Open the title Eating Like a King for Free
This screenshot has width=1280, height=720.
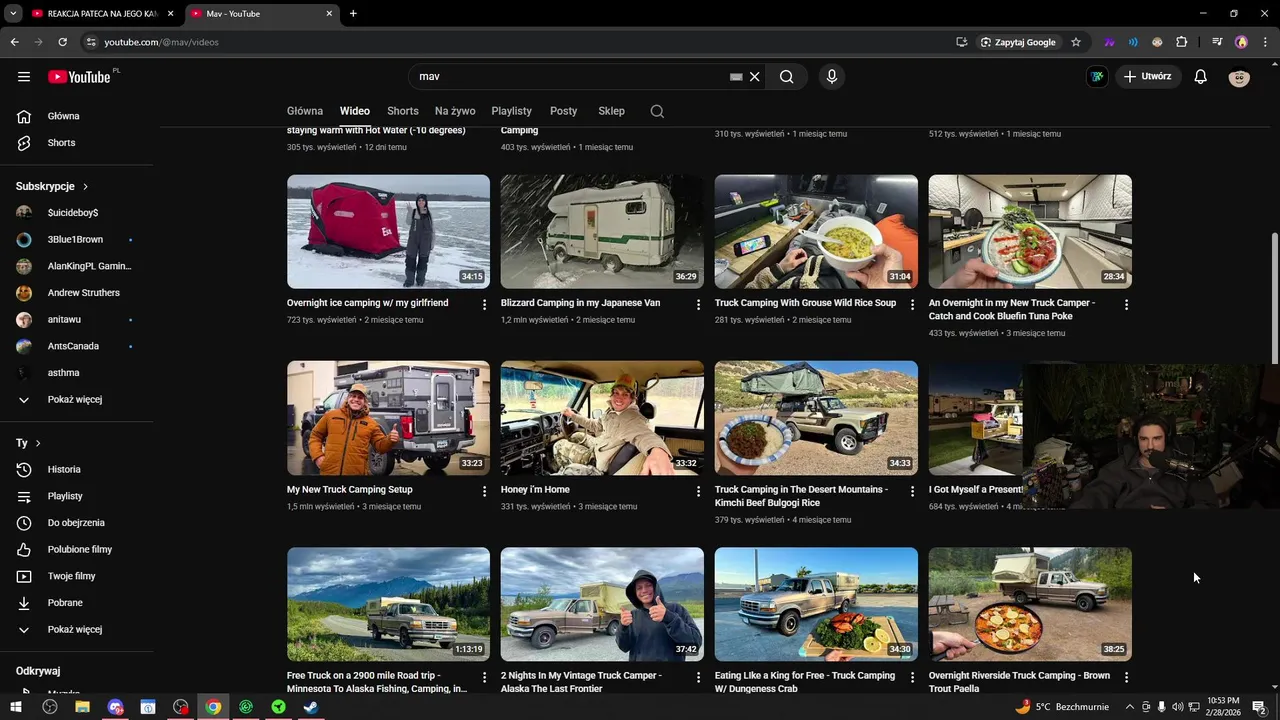pyautogui.click(x=805, y=682)
